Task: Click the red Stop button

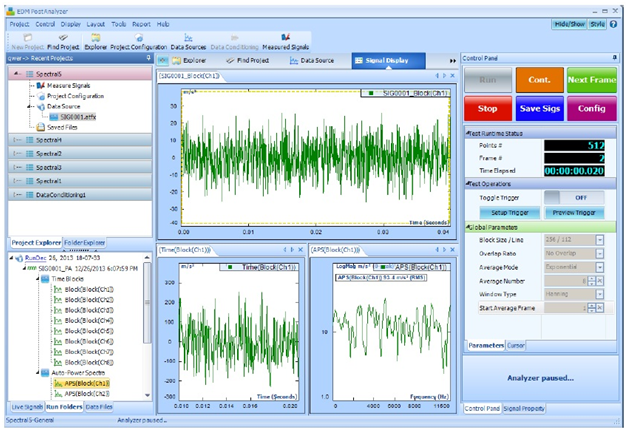Action: (487, 109)
